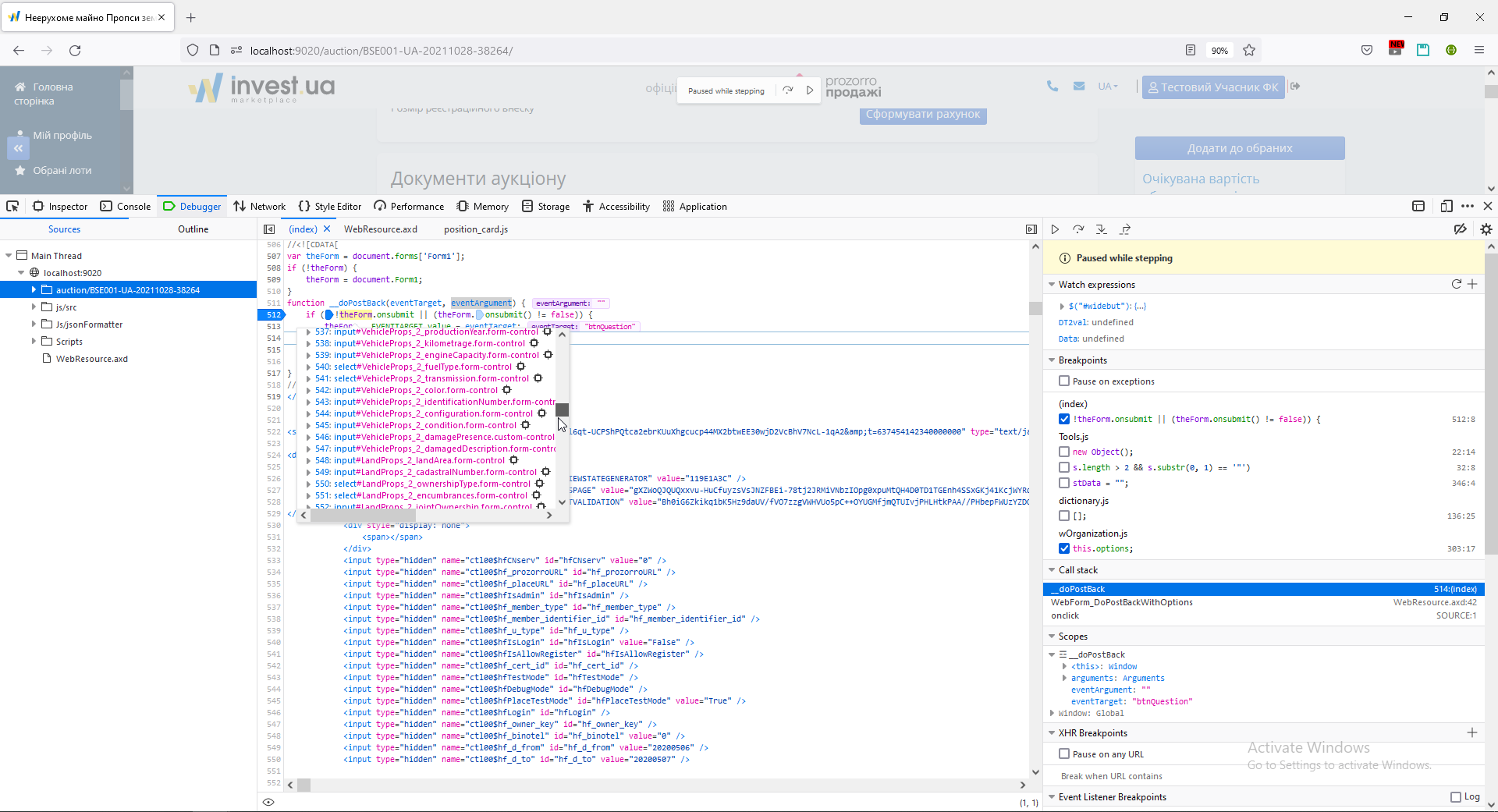Image resolution: width=1498 pixels, height=812 pixels.
Task: Open the Style Editor panel
Action: tap(330, 207)
